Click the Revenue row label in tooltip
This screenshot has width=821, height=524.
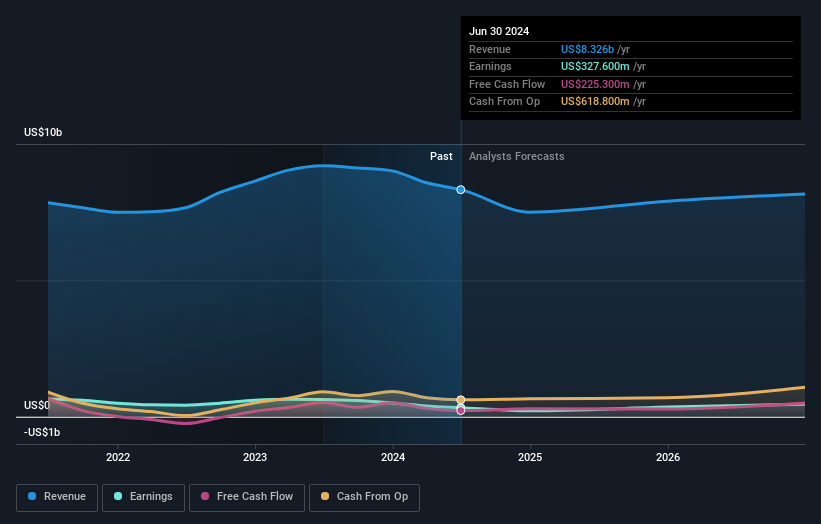tap(490, 49)
